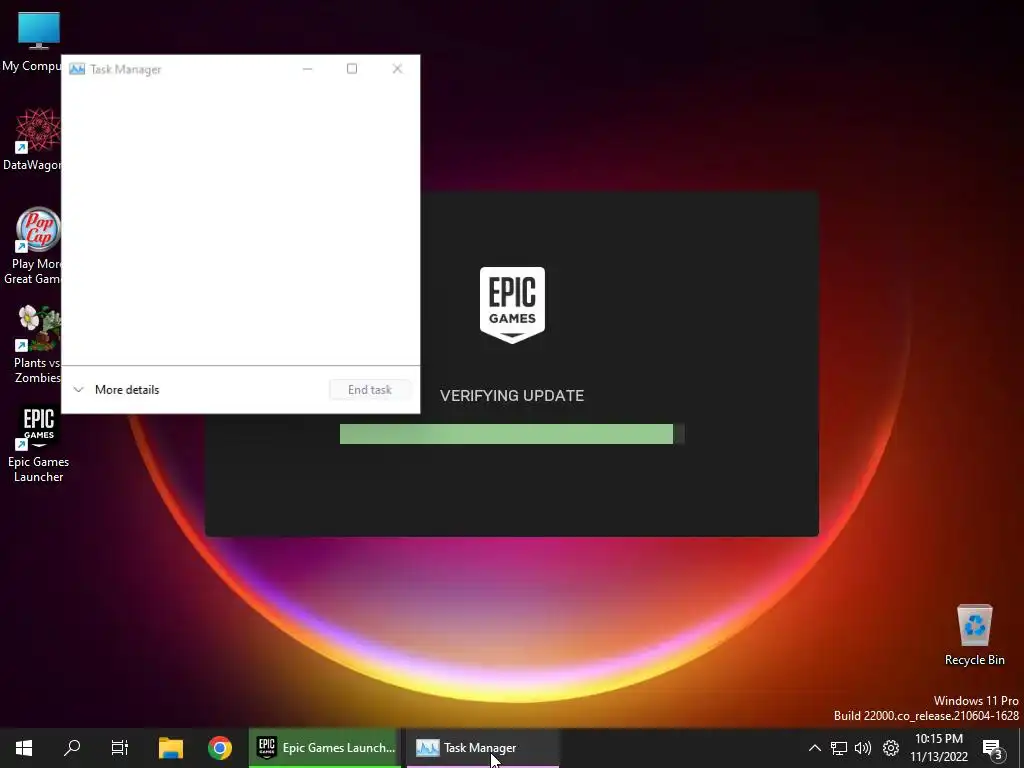
Task: Click the End task button
Action: tap(370, 390)
